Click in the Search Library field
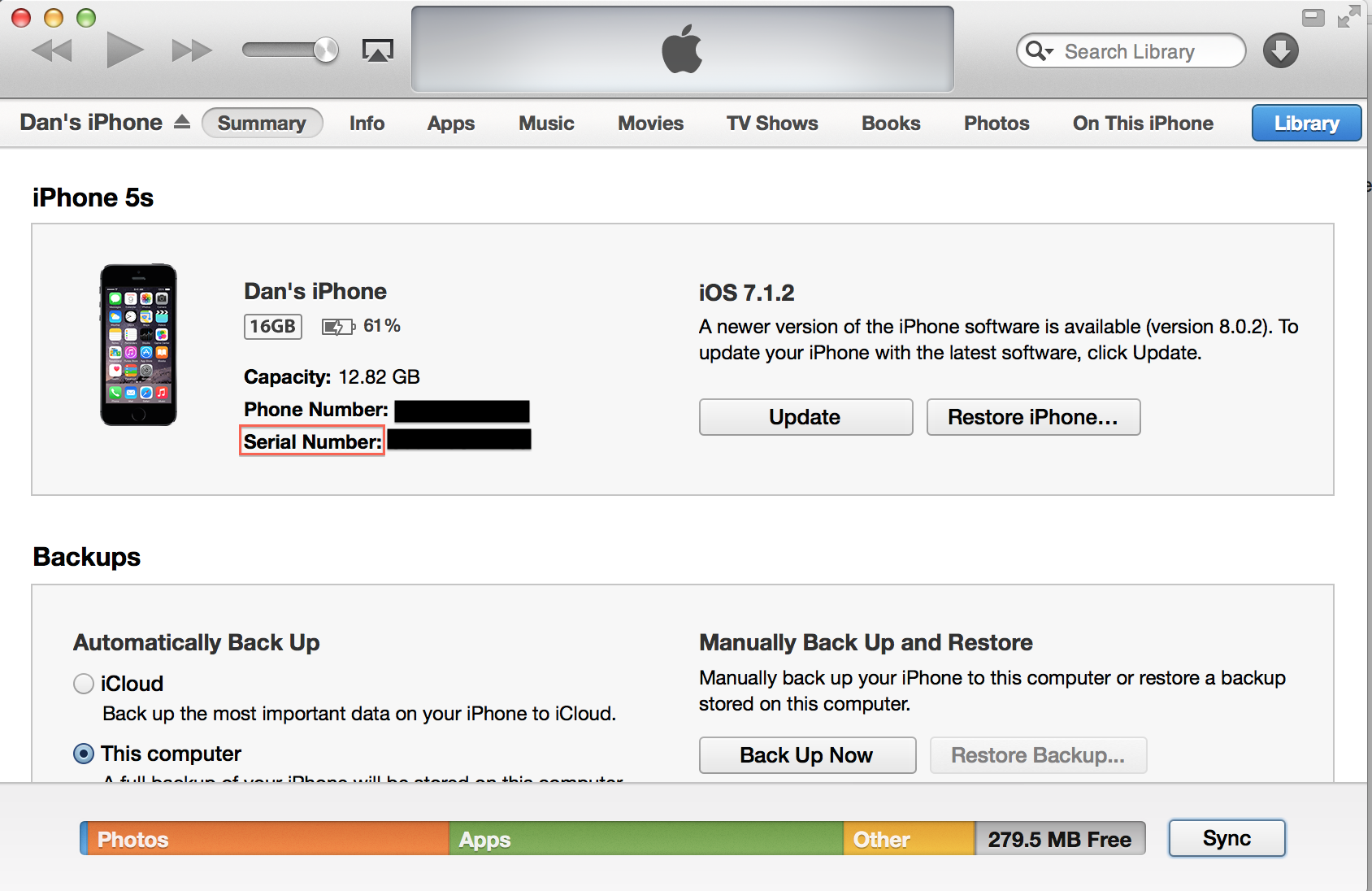 (1131, 51)
